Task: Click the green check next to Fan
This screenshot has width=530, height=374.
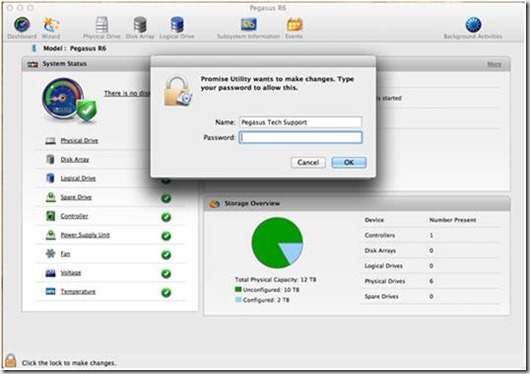Action: [166, 255]
